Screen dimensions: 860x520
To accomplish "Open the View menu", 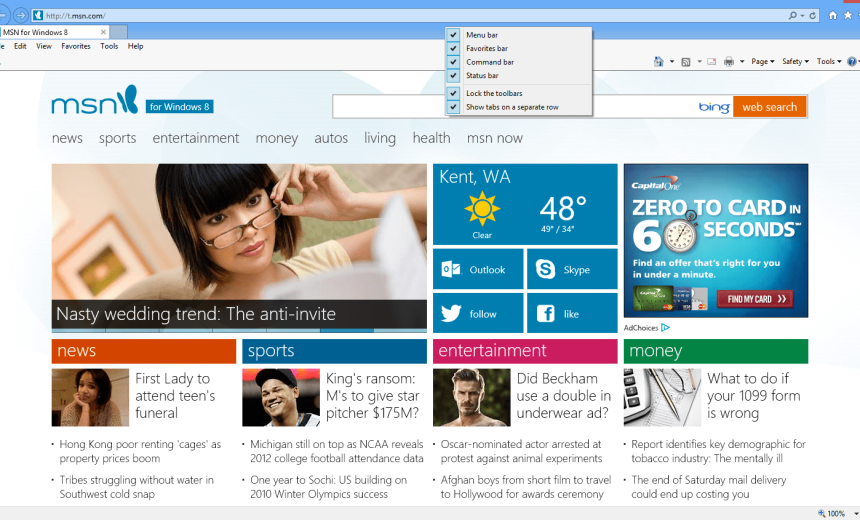I will [44, 46].
